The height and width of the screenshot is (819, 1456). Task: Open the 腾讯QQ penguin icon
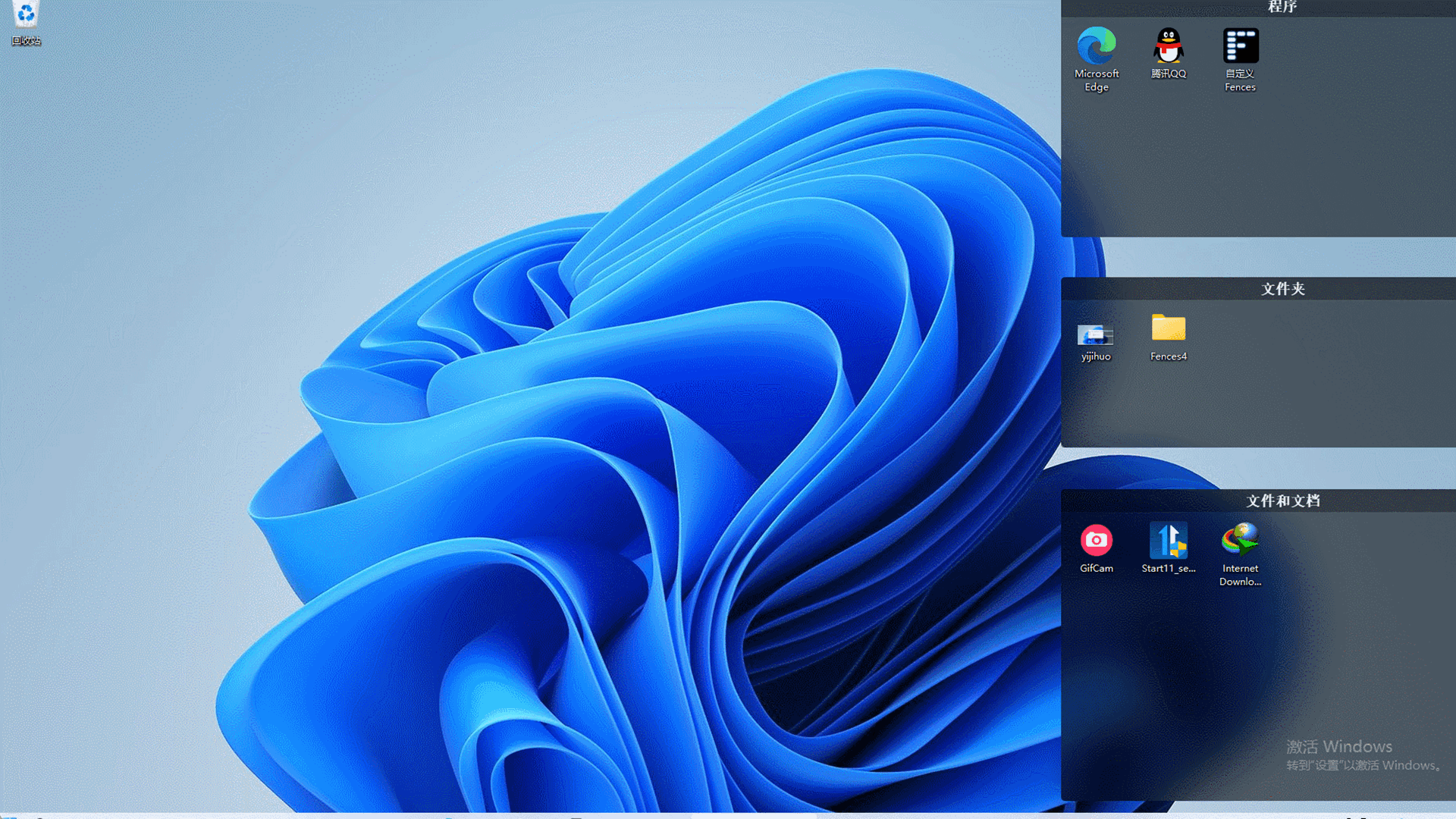click(x=1169, y=45)
